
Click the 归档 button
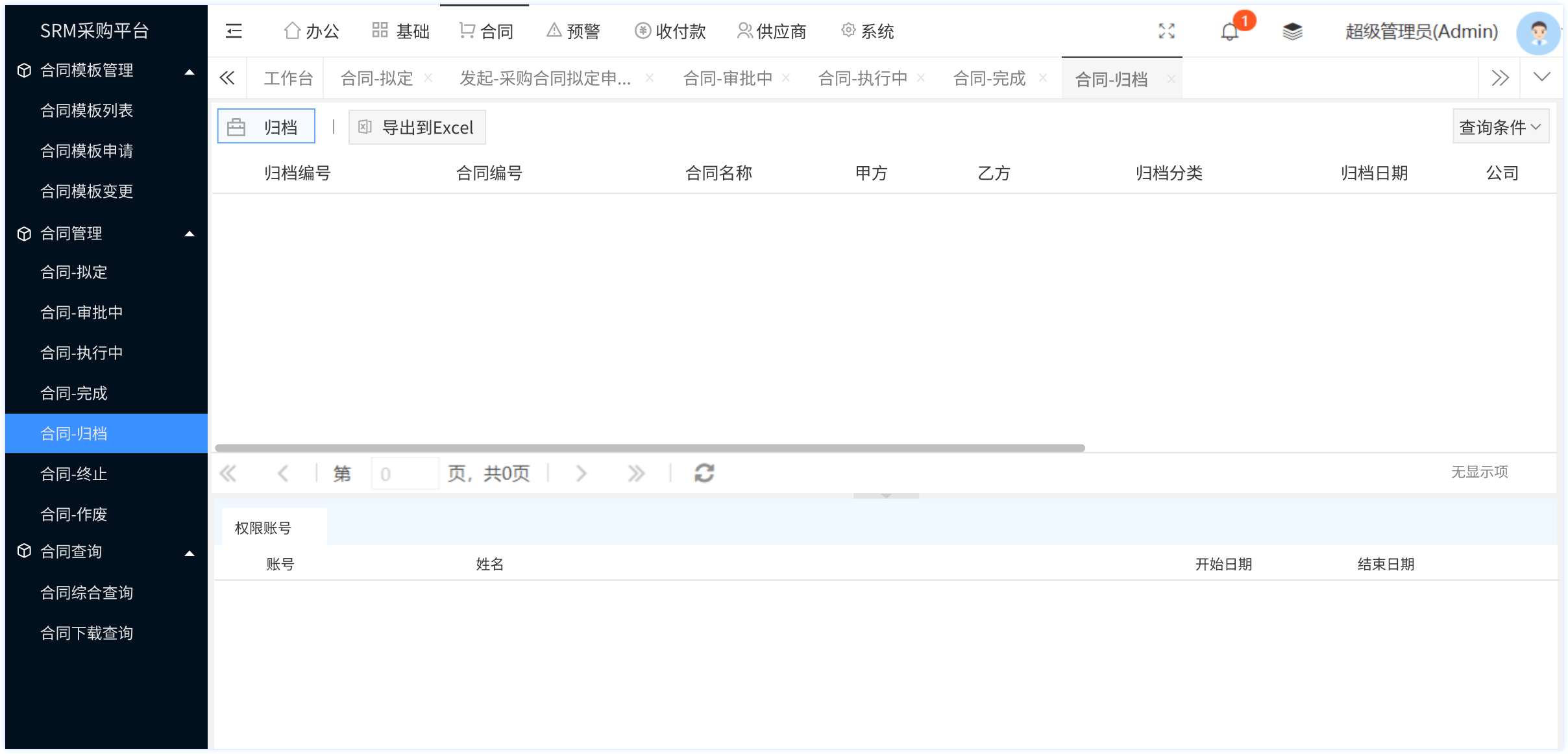[x=266, y=127]
